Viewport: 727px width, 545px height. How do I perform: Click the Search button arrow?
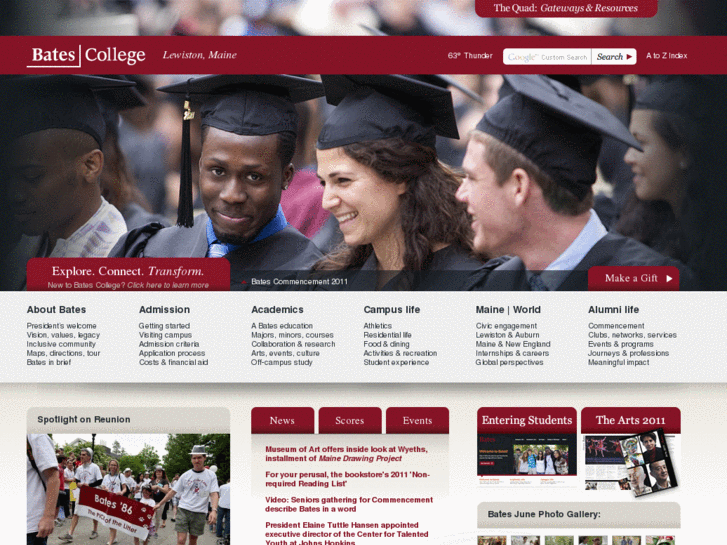click(x=629, y=57)
